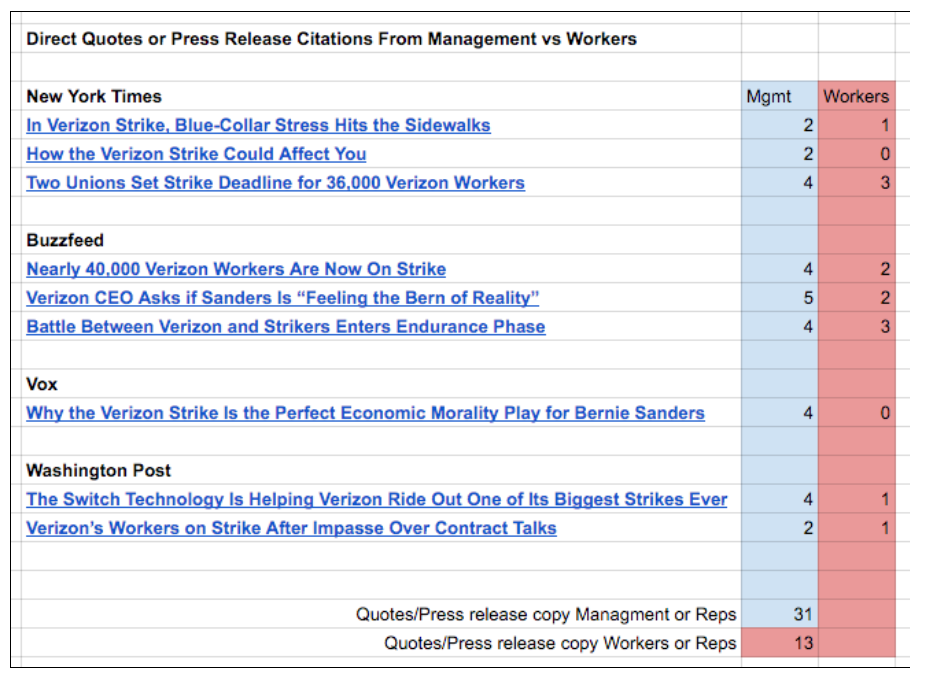Select Mgmt count for 'Switch Technology' row
The height and width of the screenshot is (689, 929).
(780, 499)
